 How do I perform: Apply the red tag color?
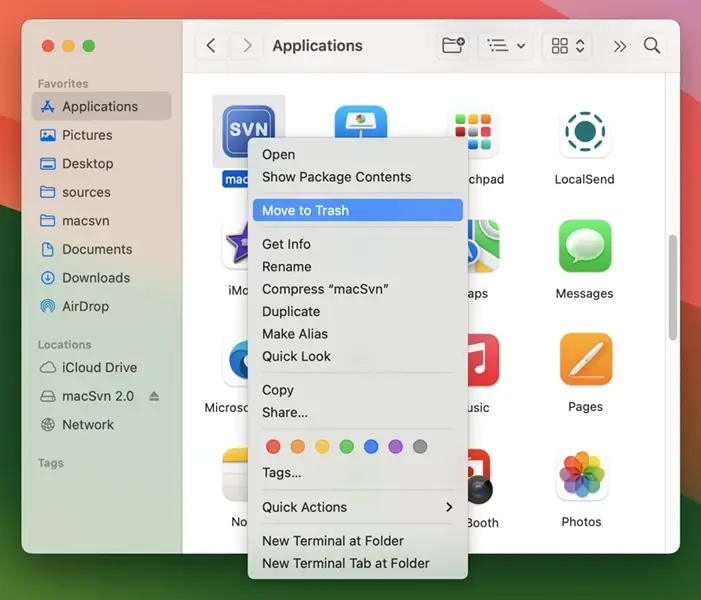(x=273, y=446)
